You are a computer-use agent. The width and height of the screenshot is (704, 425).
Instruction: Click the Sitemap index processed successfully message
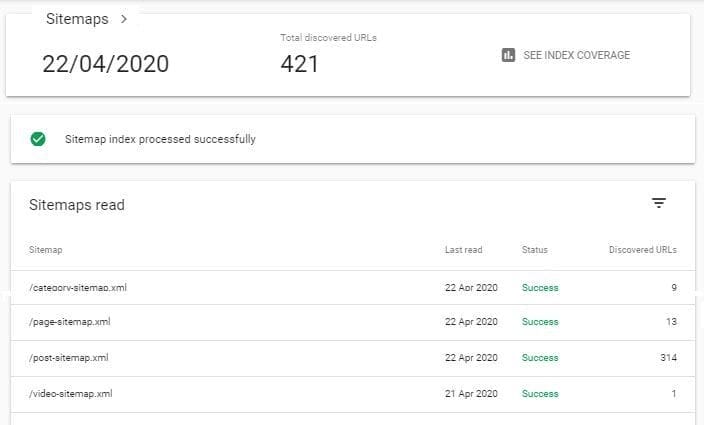pos(160,139)
